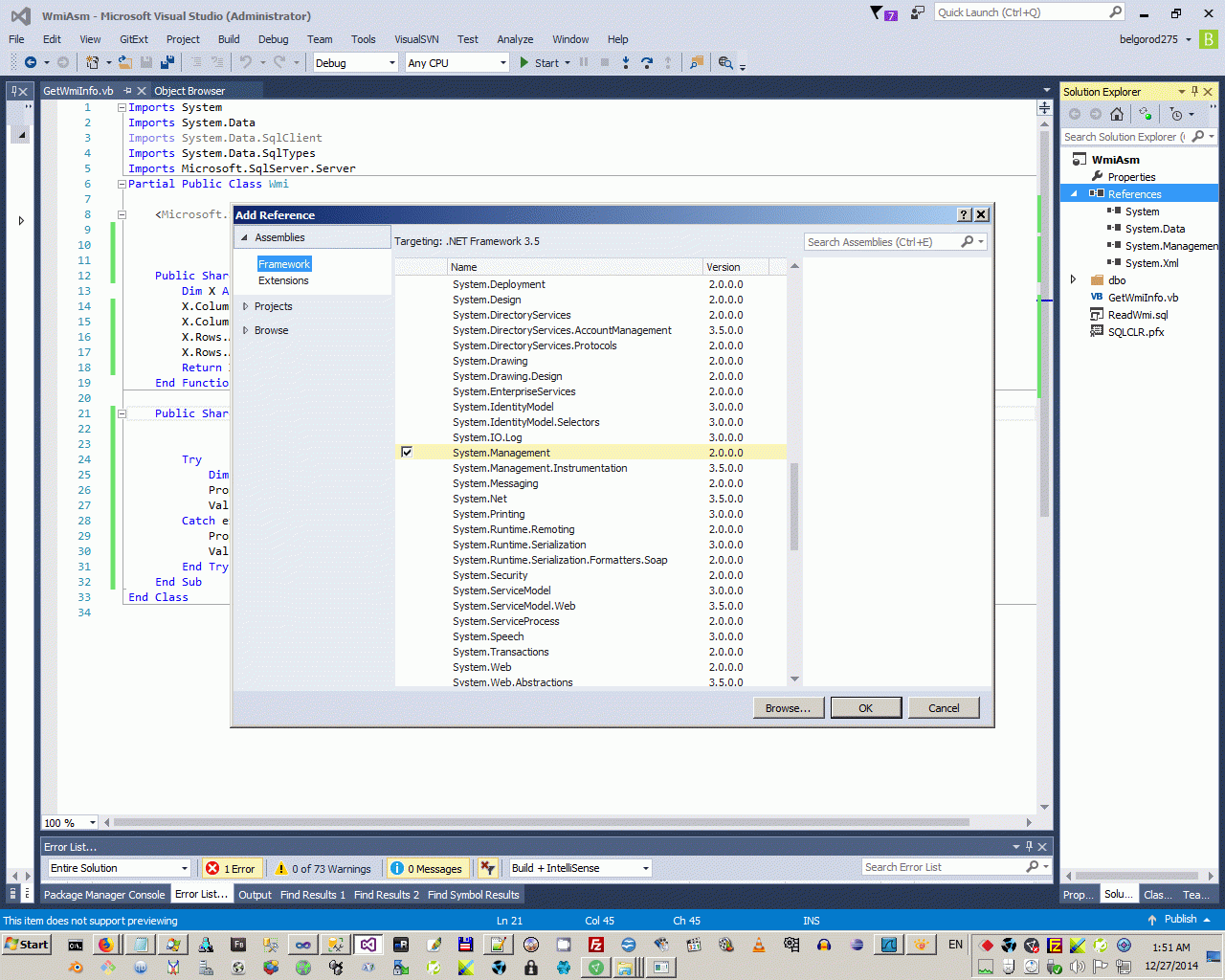Switch to the Find Symbol Results tab

[473, 895]
